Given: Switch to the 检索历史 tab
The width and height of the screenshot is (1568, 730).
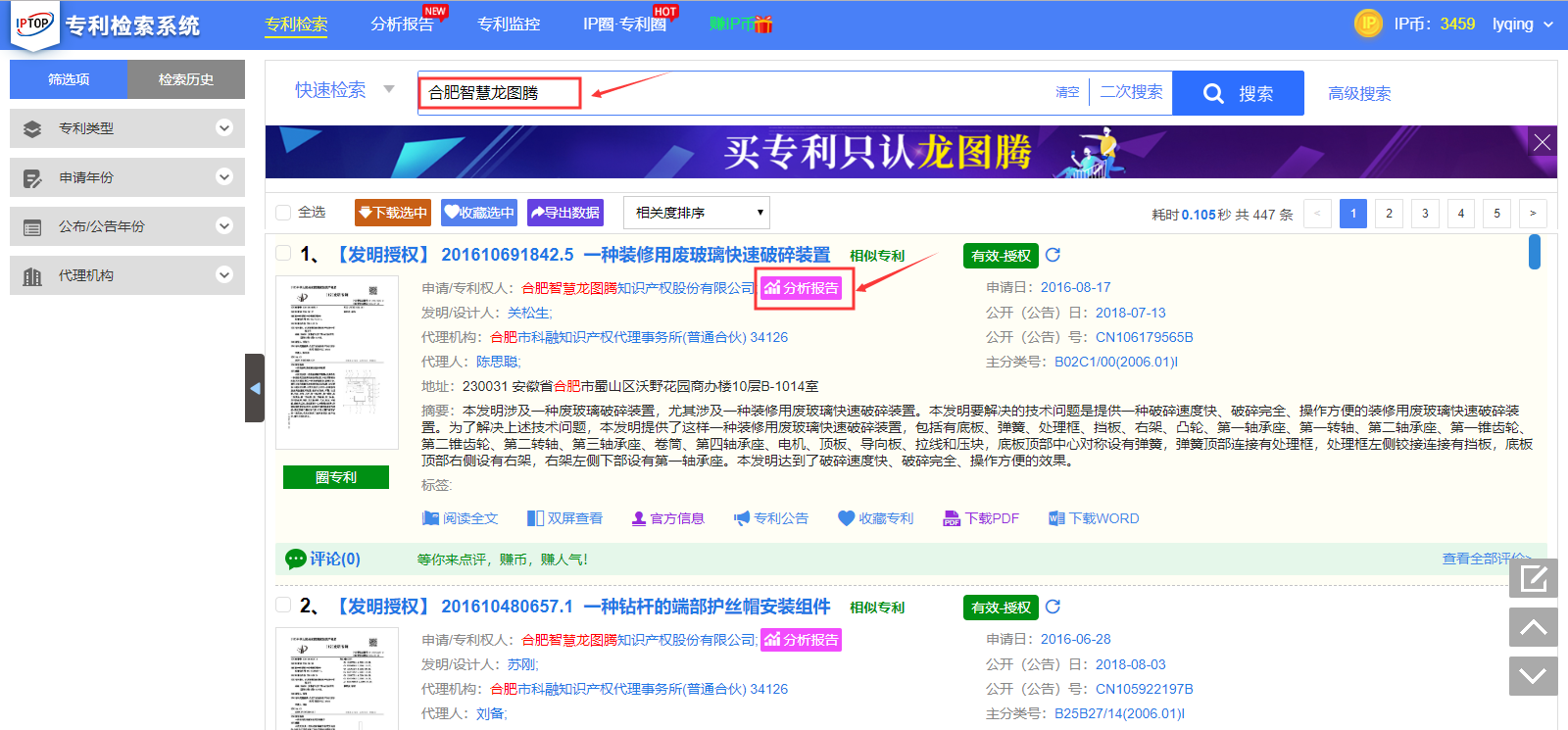Looking at the screenshot, I should click(x=186, y=79).
